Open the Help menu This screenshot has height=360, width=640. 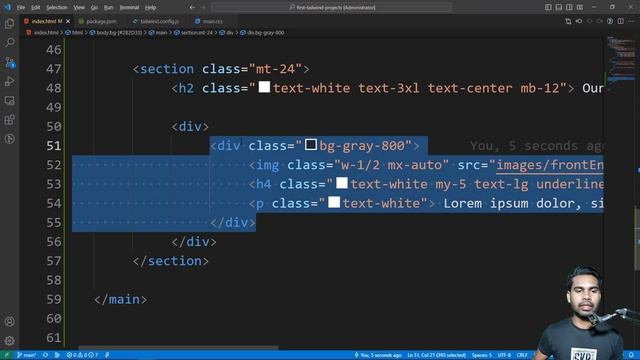point(151,7)
